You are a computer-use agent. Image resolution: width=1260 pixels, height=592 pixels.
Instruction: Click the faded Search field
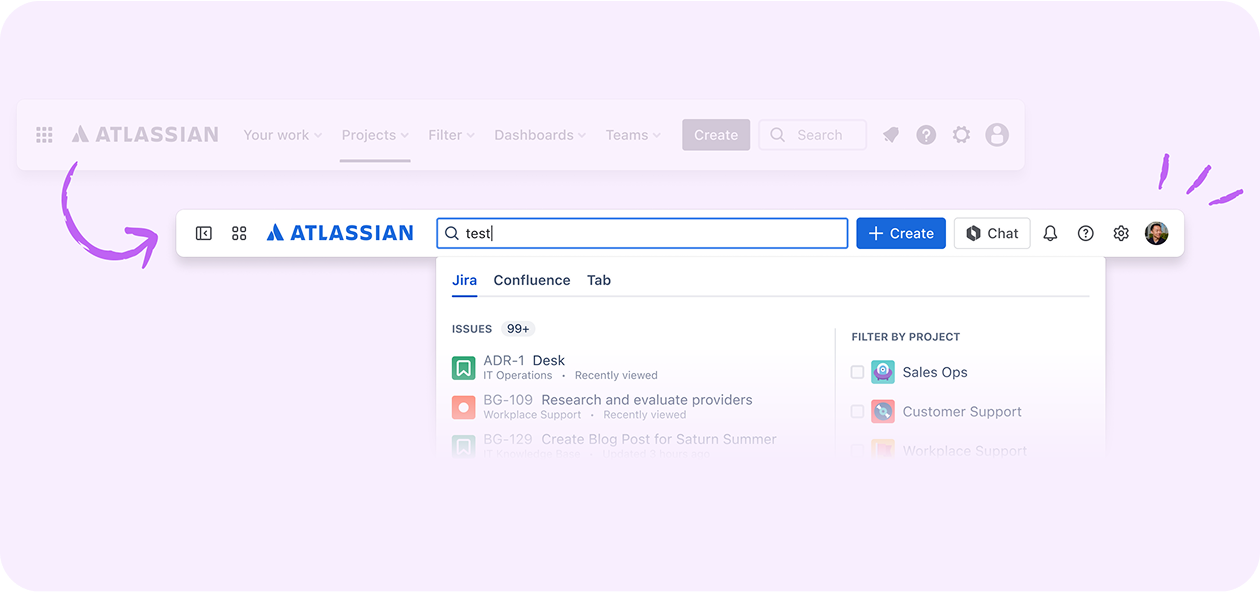click(812, 135)
